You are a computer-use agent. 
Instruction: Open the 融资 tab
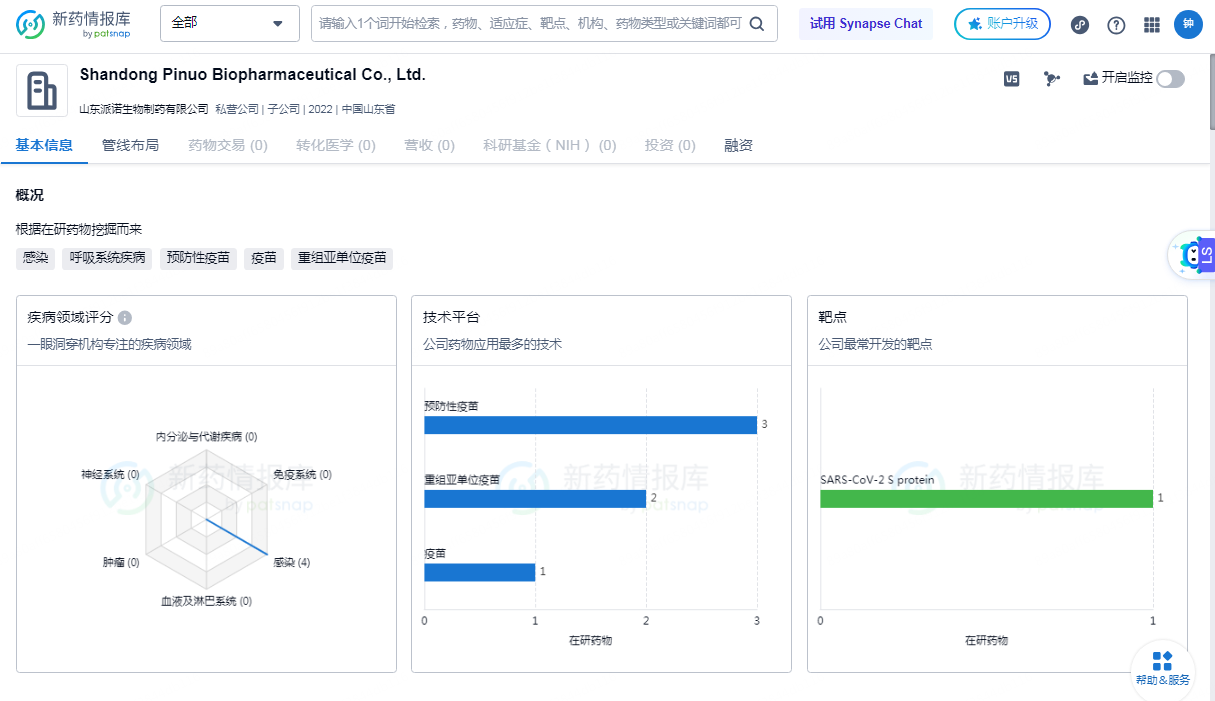pos(738,145)
